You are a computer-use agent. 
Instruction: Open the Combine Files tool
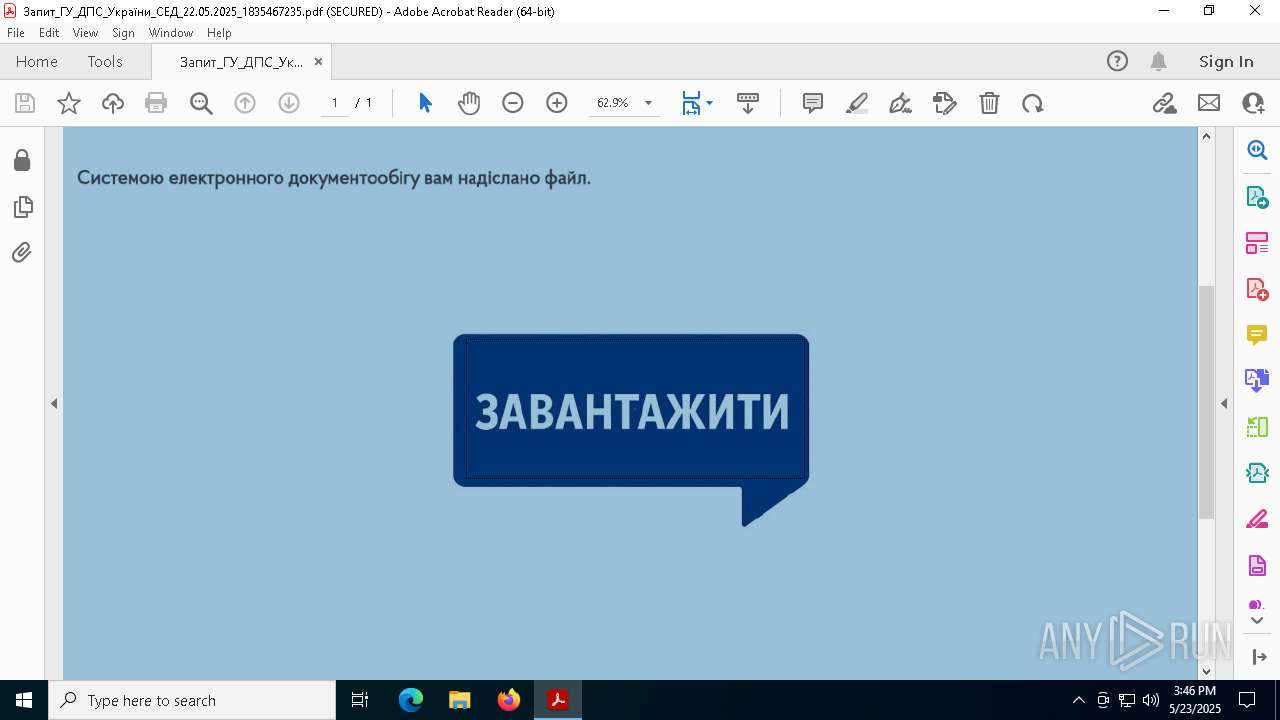tap(1257, 380)
